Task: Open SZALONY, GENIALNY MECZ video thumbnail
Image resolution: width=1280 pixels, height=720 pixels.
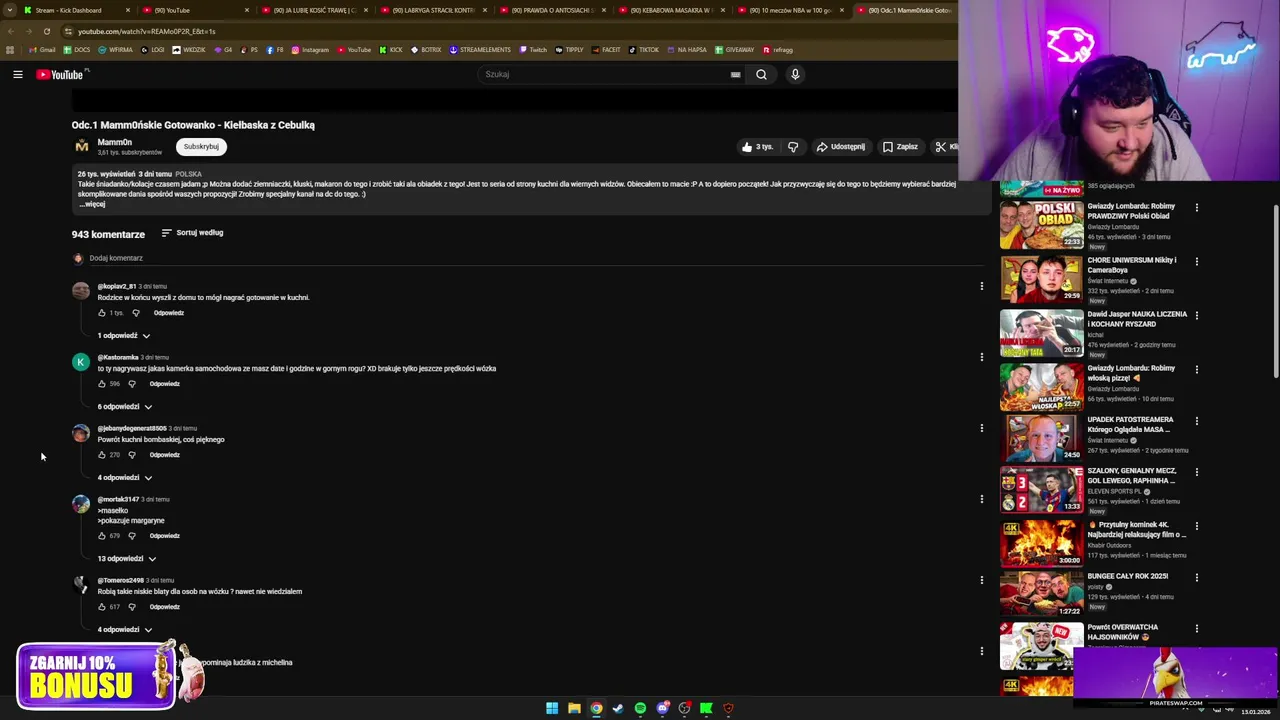Action: pos(1041,489)
